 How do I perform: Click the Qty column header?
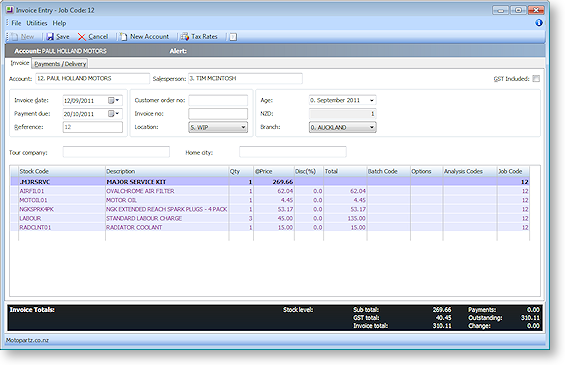point(241,172)
